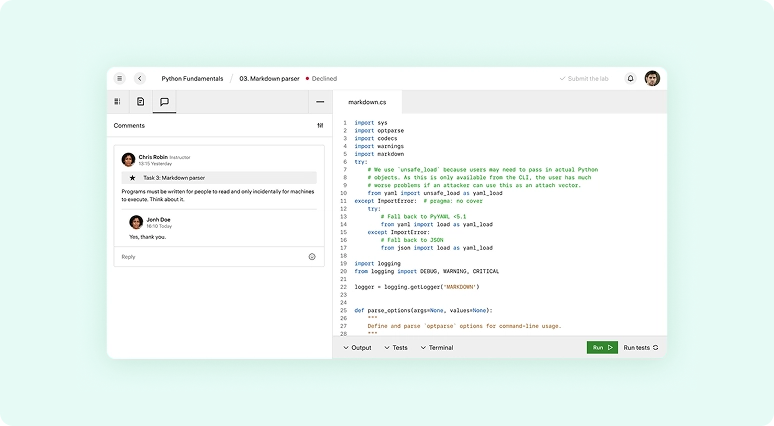Select the markdown.cs file tab
Image resolution: width=774 pixels, height=426 pixels.
point(367,102)
